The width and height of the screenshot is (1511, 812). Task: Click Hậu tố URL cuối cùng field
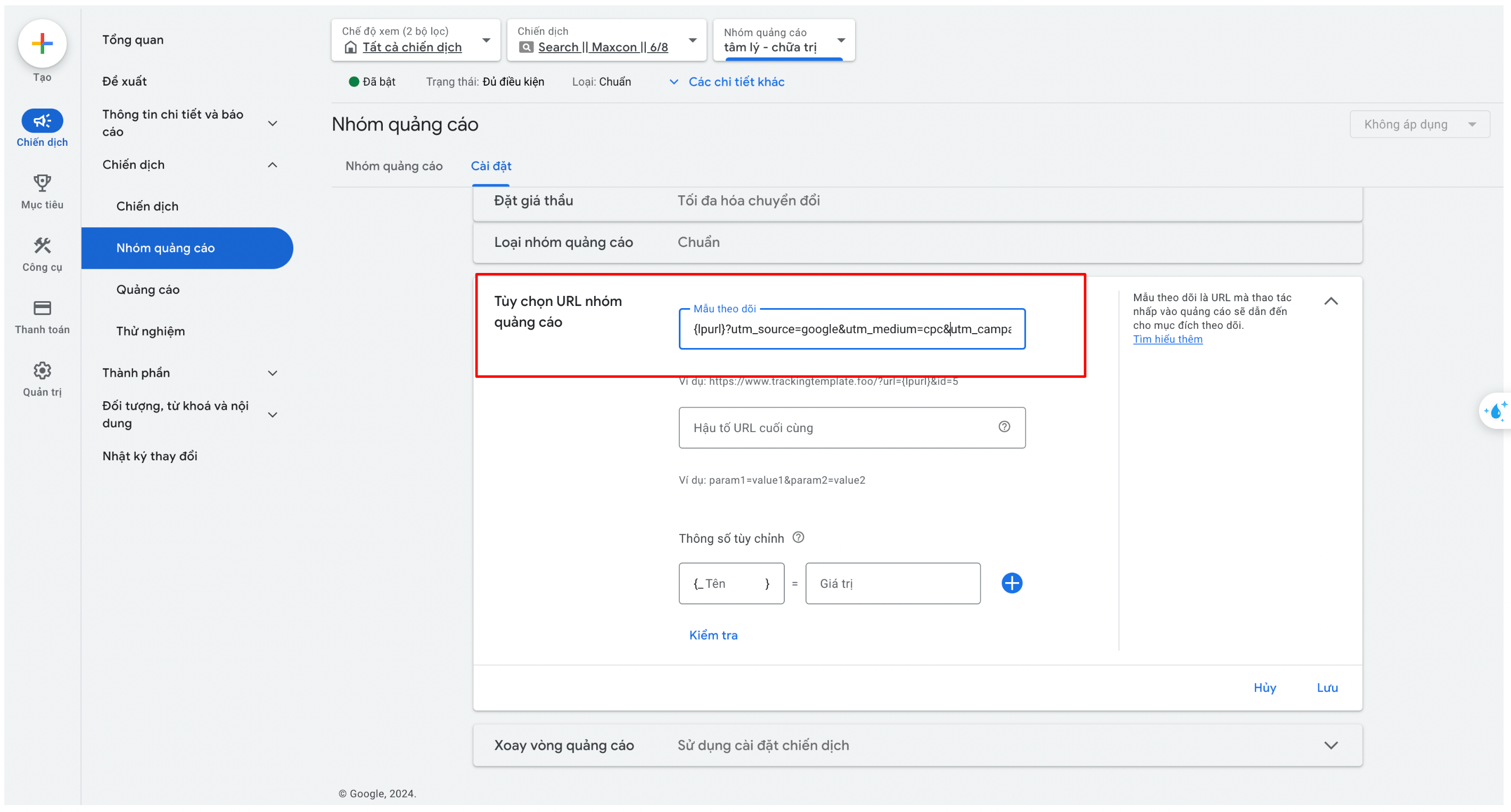coord(852,428)
